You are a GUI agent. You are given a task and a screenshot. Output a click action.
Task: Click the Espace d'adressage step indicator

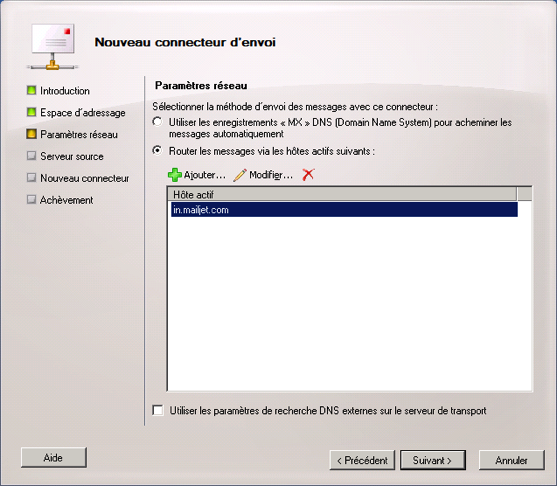31,112
